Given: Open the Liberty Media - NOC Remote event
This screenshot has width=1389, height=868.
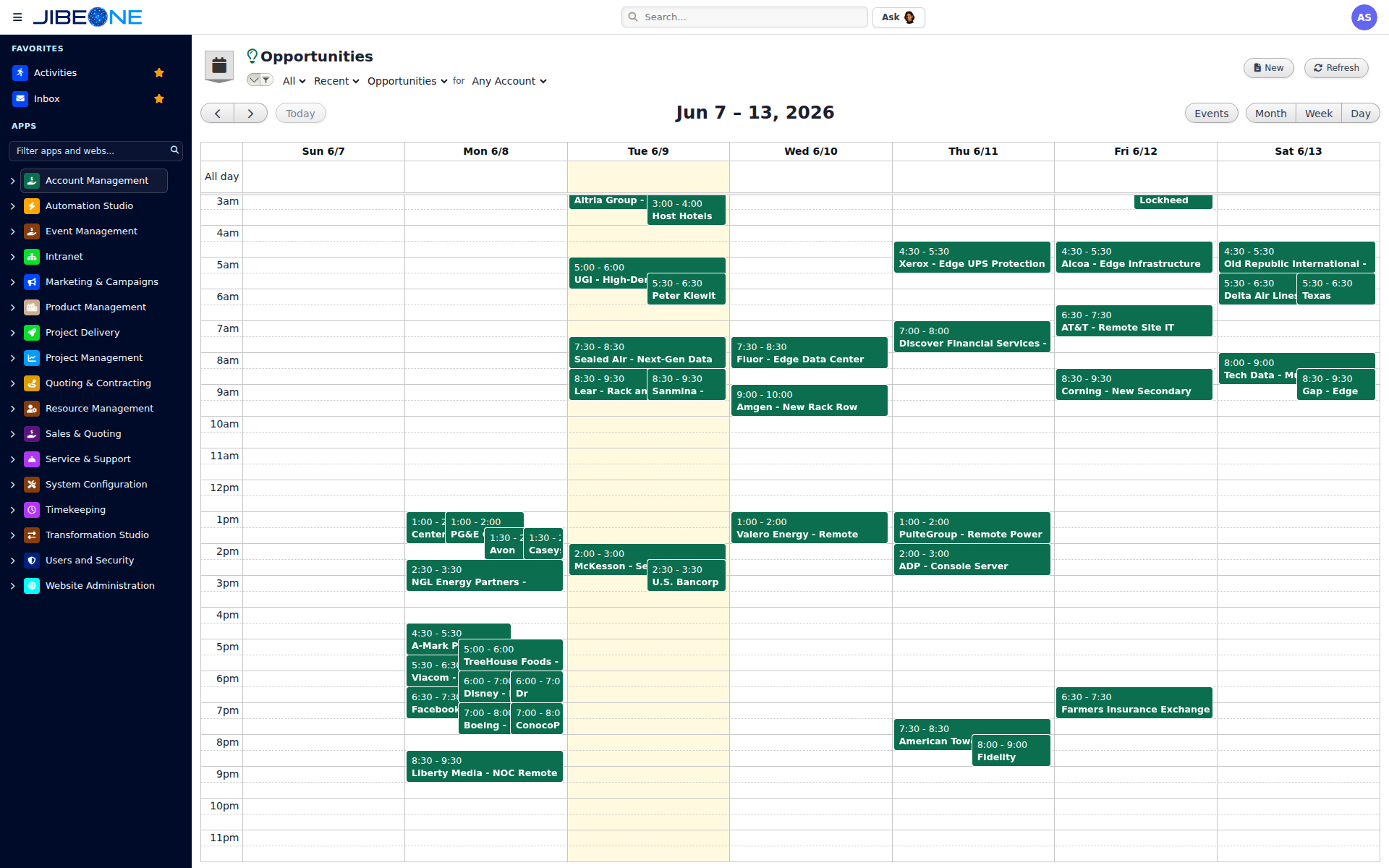Looking at the screenshot, I should pyautogui.click(x=484, y=766).
